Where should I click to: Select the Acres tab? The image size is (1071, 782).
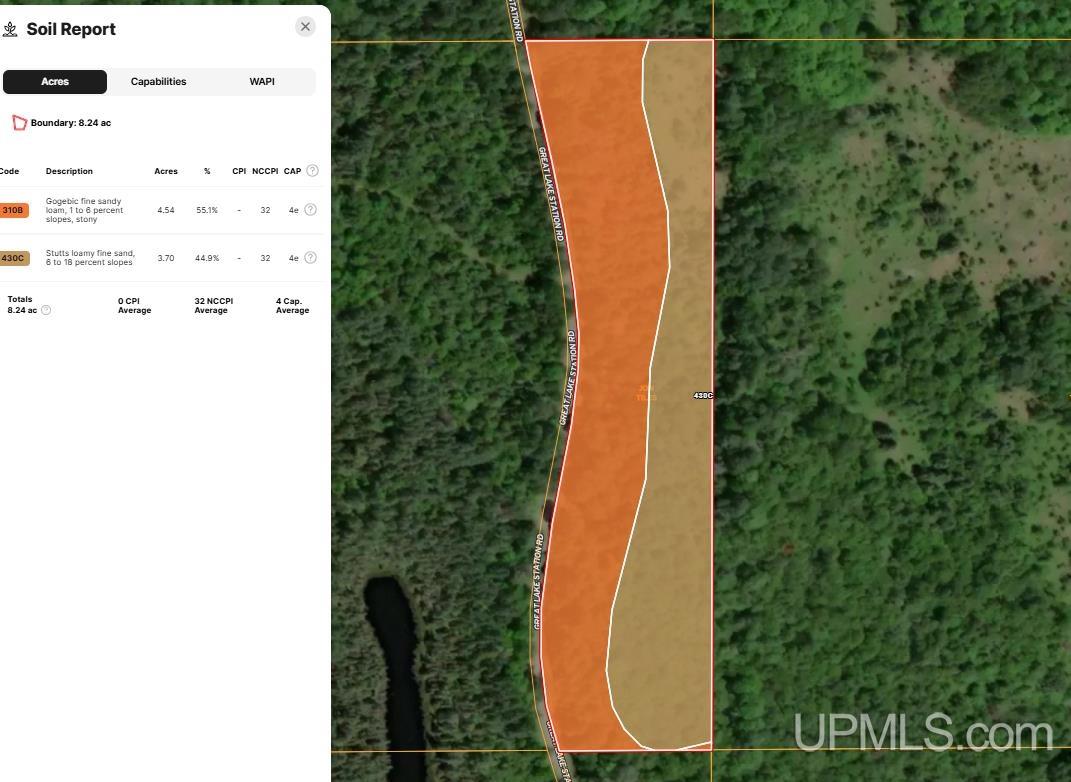tap(55, 82)
